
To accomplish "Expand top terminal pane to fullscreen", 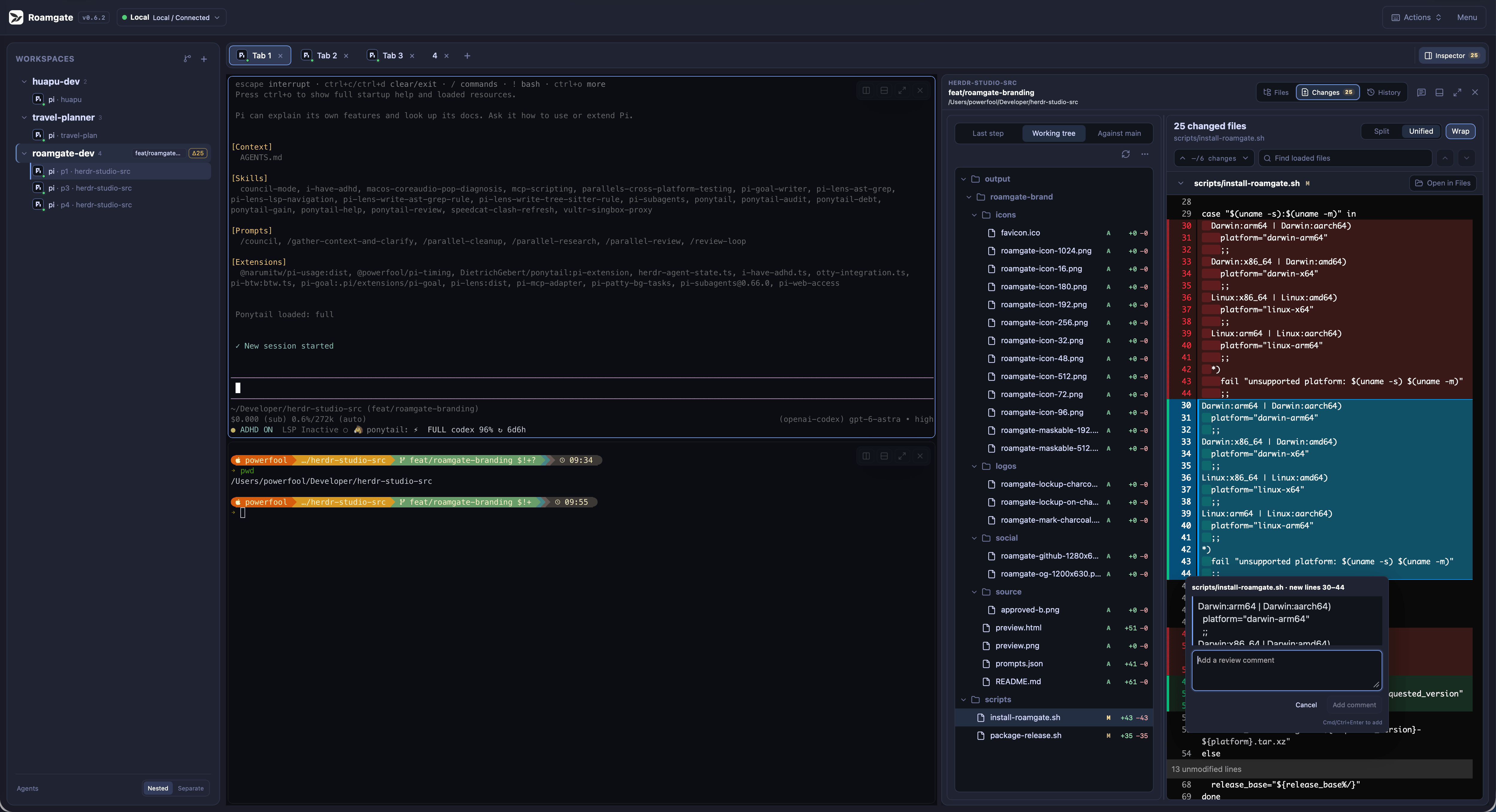I will point(902,91).
